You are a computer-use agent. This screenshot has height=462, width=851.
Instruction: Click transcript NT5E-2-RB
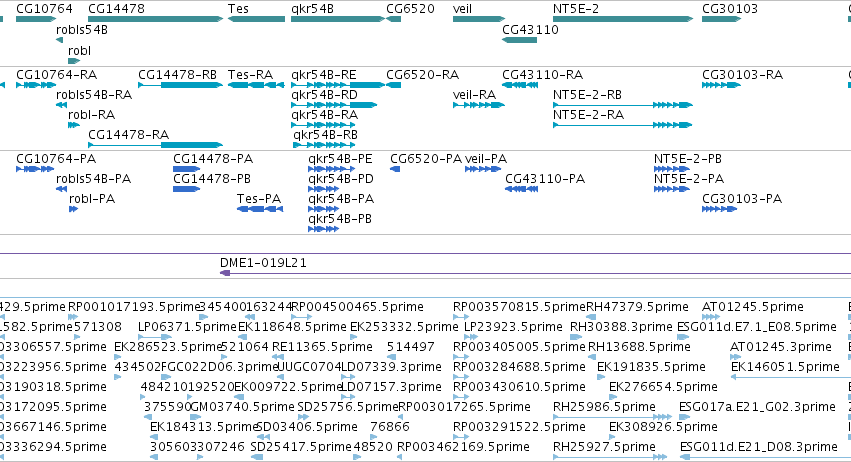[x=587, y=94]
